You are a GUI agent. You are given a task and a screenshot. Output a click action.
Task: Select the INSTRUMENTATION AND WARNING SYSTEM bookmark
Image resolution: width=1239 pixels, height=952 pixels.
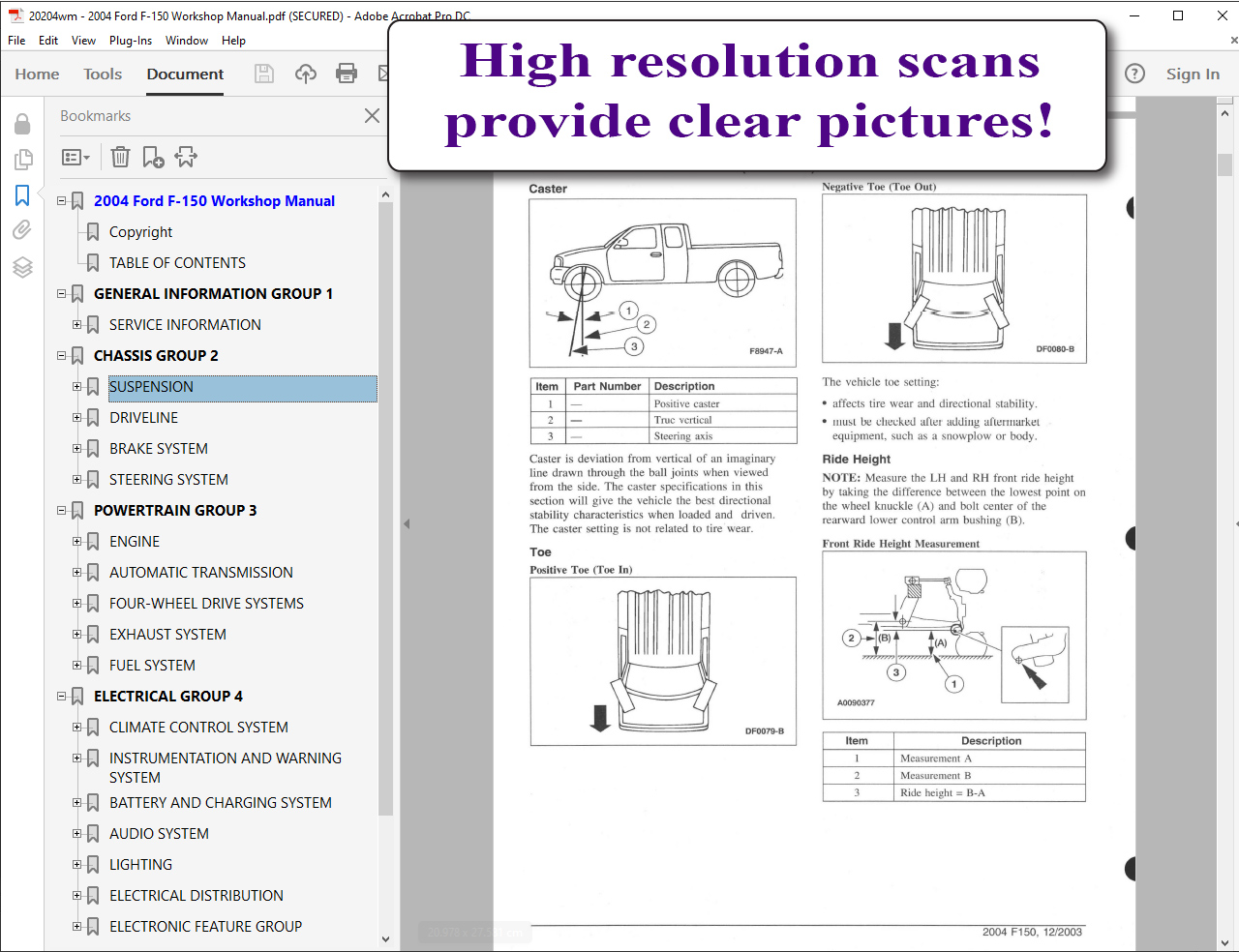226,767
